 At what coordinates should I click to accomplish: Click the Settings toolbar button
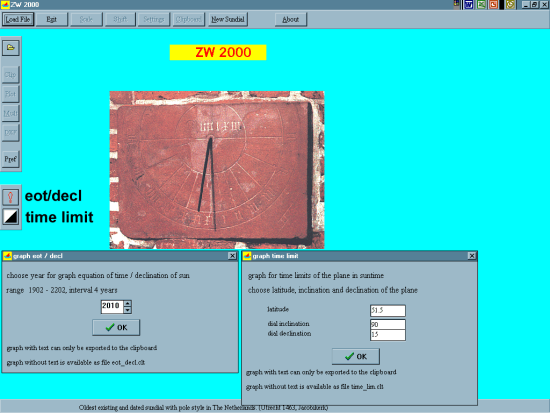pyautogui.click(x=154, y=19)
